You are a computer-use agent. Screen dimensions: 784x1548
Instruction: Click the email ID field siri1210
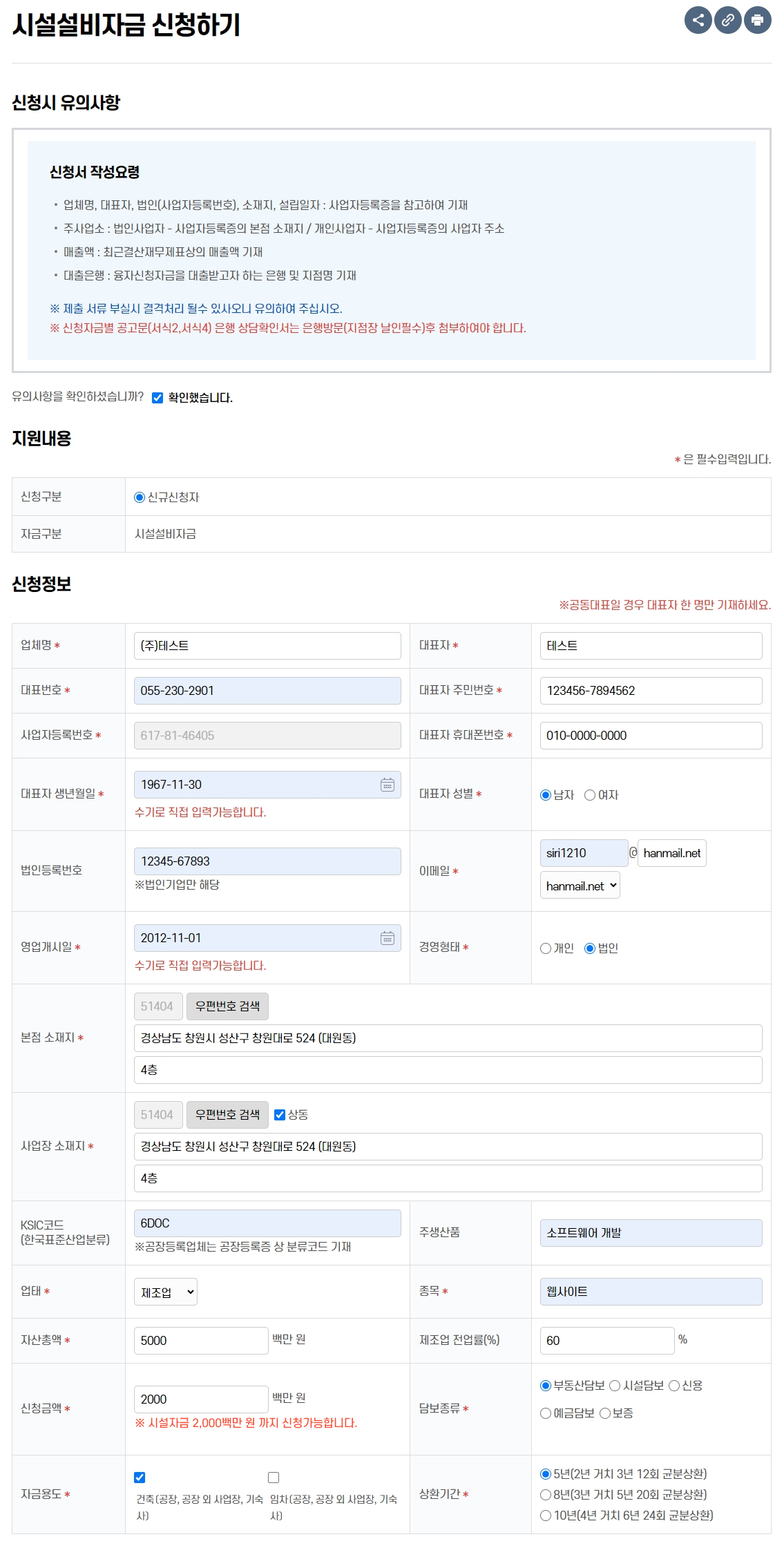[x=584, y=853]
